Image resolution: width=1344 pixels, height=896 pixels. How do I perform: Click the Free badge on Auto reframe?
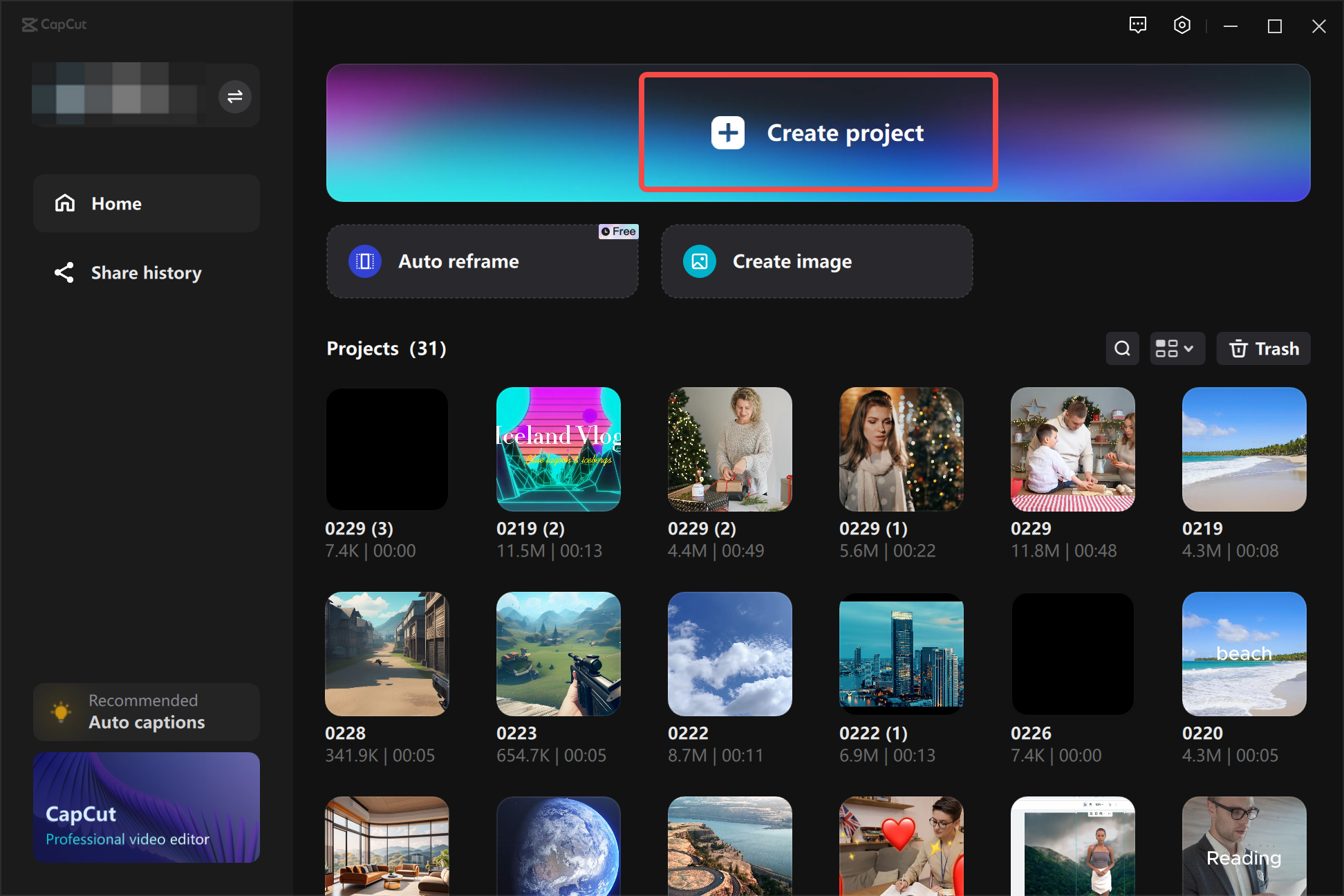(x=619, y=232)
